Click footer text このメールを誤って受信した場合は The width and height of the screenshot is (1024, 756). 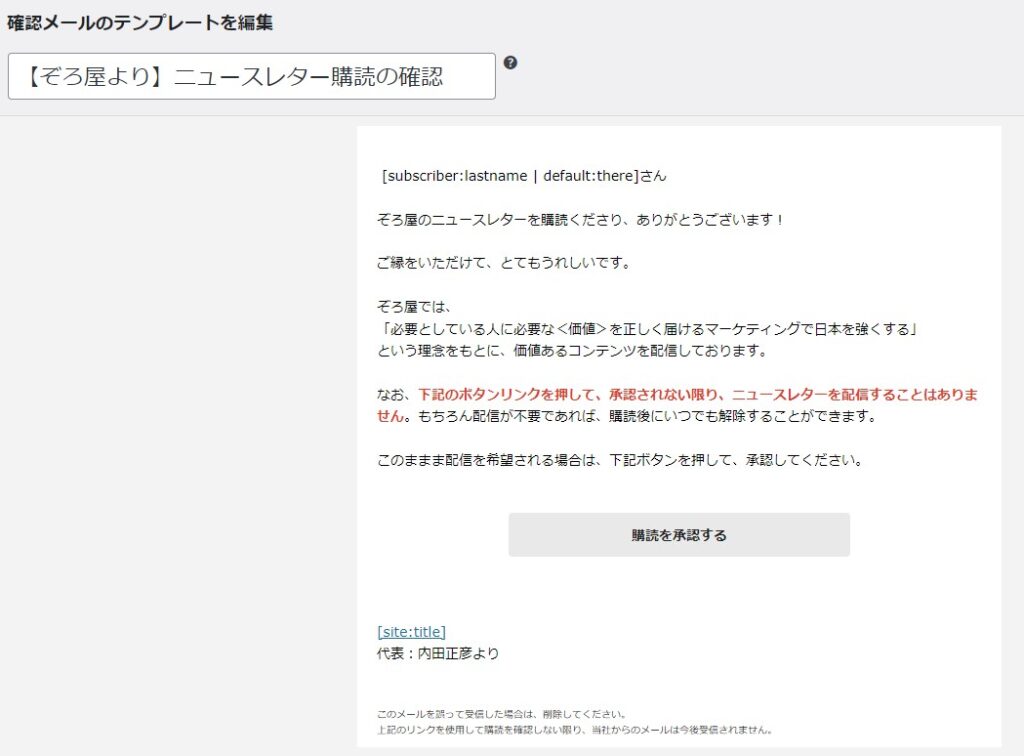[x=502, y=714]
